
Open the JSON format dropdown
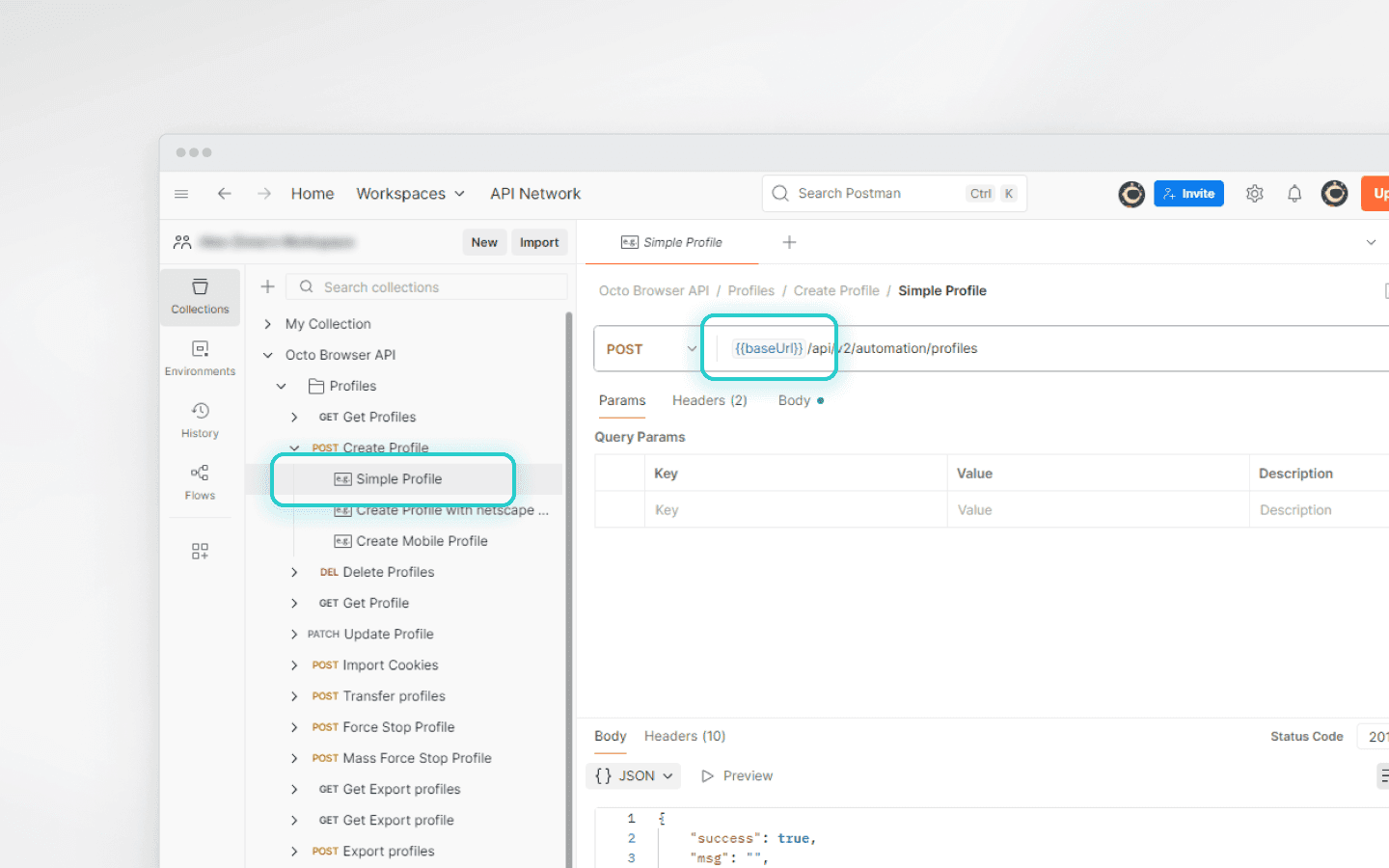(x=634, y=775)
